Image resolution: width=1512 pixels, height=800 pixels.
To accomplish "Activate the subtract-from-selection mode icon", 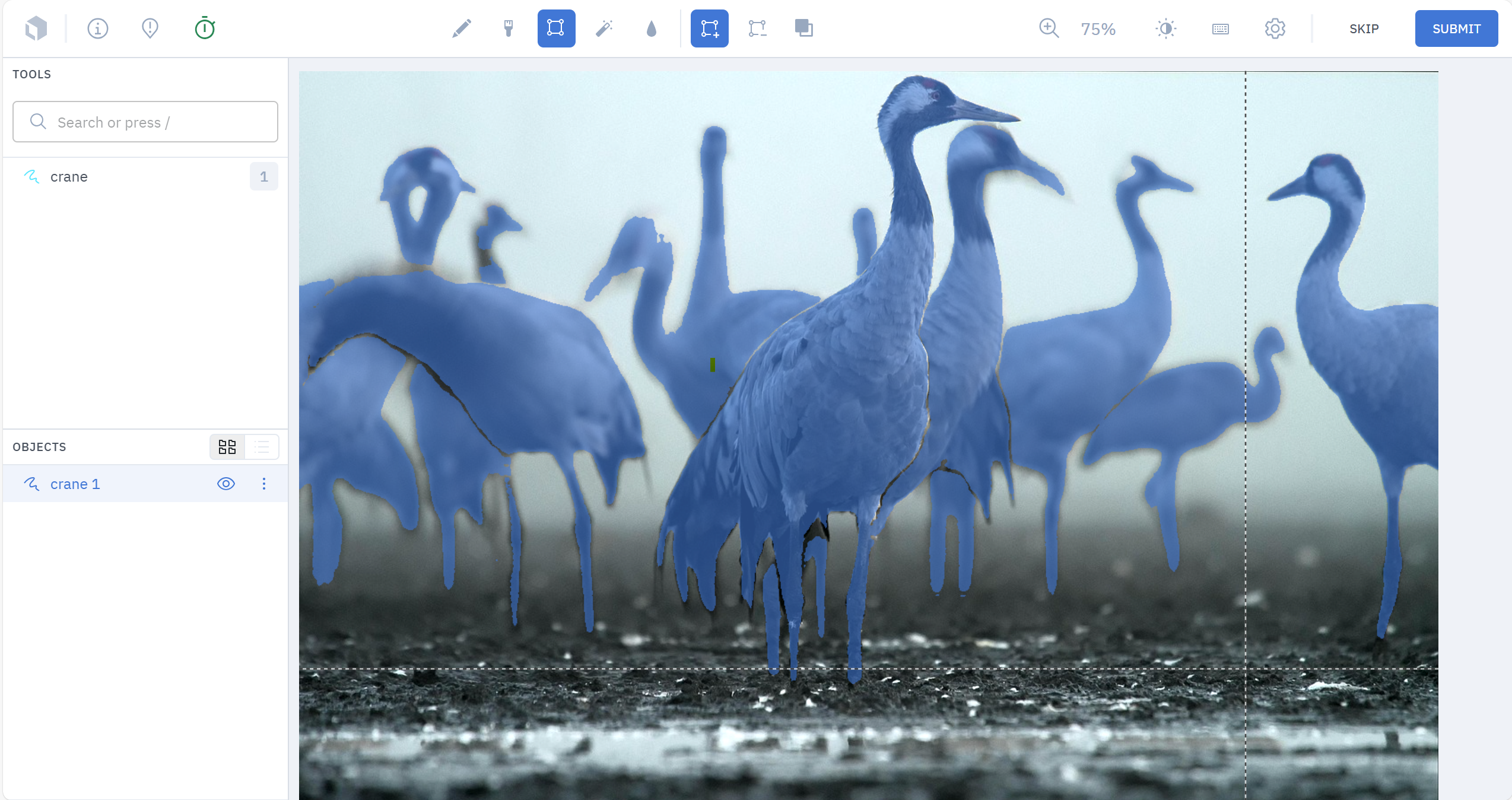I will point(757,28).
